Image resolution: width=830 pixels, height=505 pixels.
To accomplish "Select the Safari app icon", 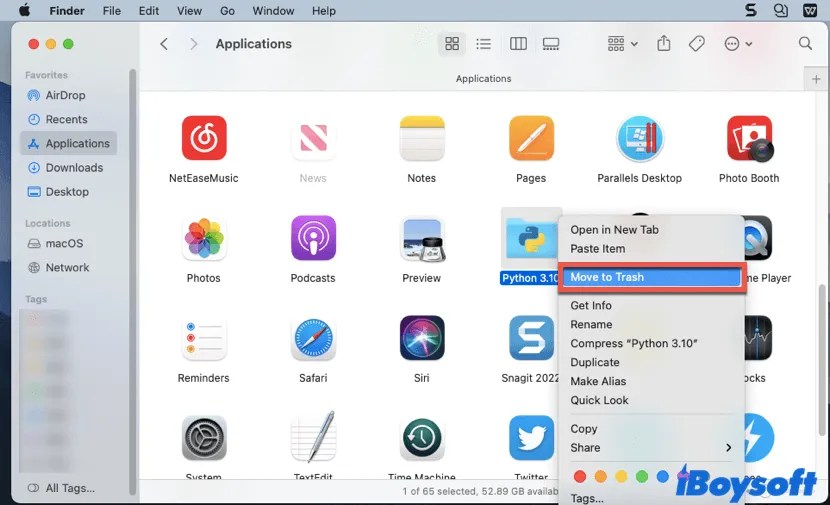I will click(313, 338).
